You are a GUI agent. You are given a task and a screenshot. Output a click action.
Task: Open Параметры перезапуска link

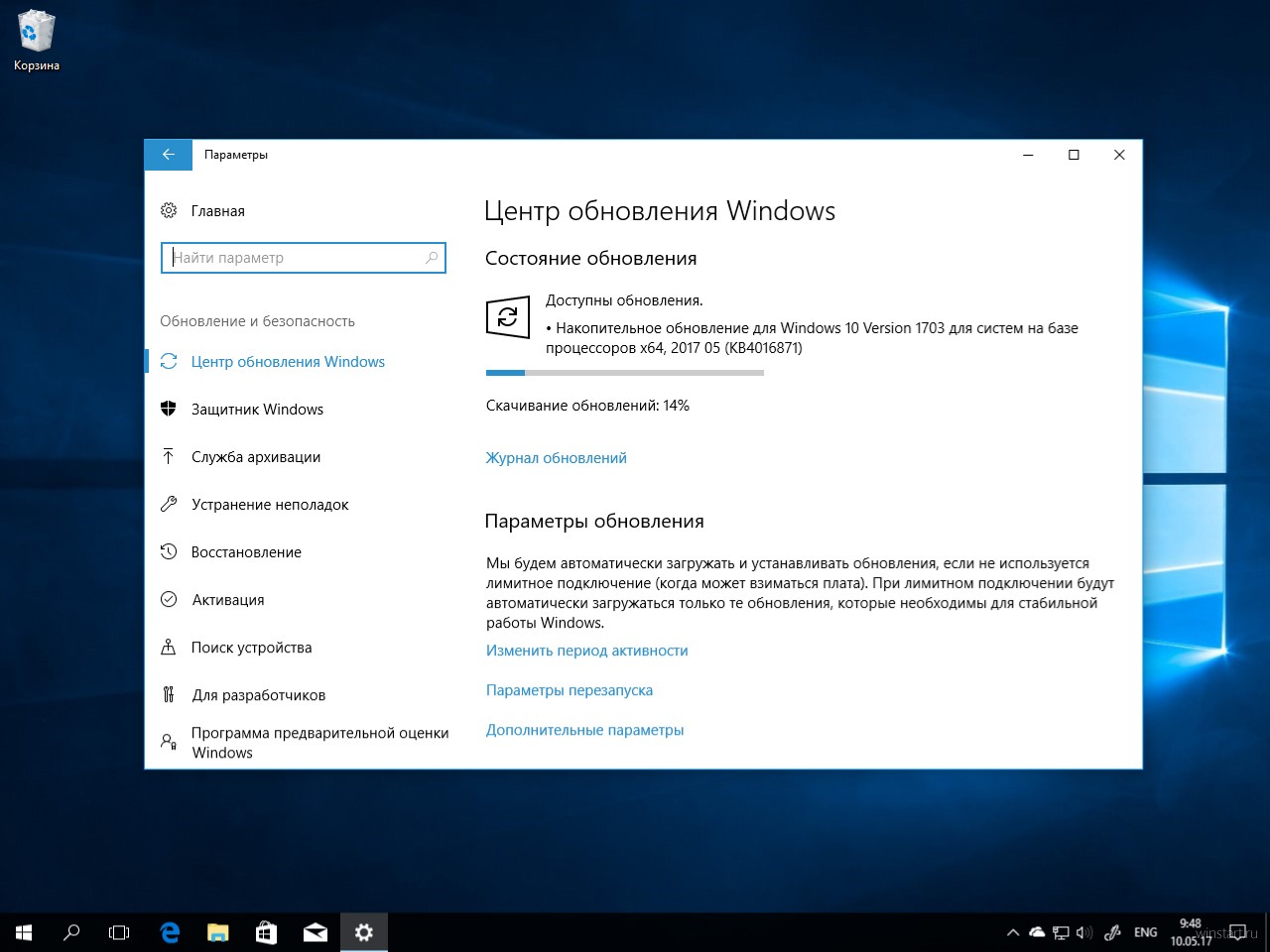570,690
